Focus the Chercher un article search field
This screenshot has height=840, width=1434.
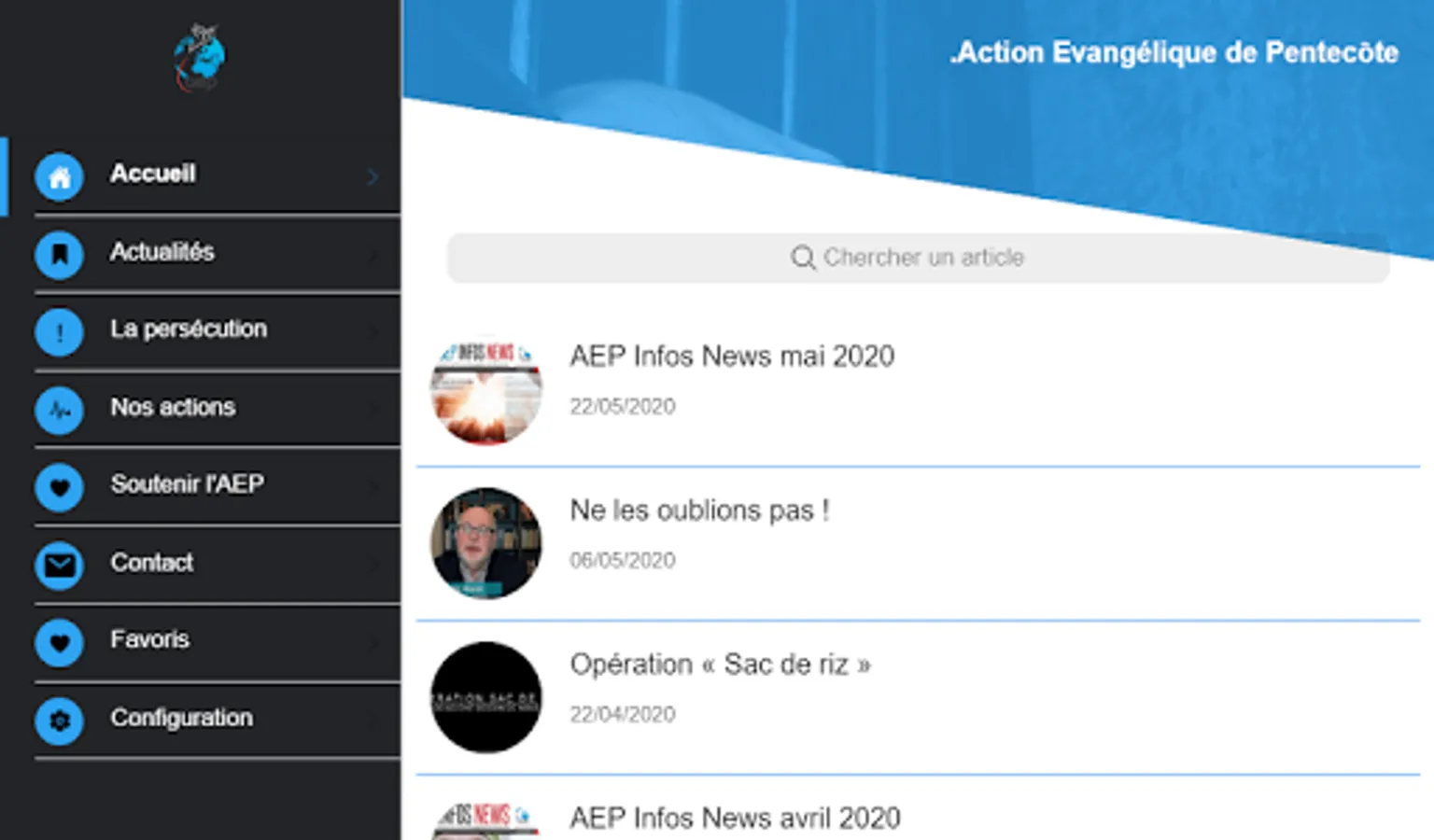point(918,258)
